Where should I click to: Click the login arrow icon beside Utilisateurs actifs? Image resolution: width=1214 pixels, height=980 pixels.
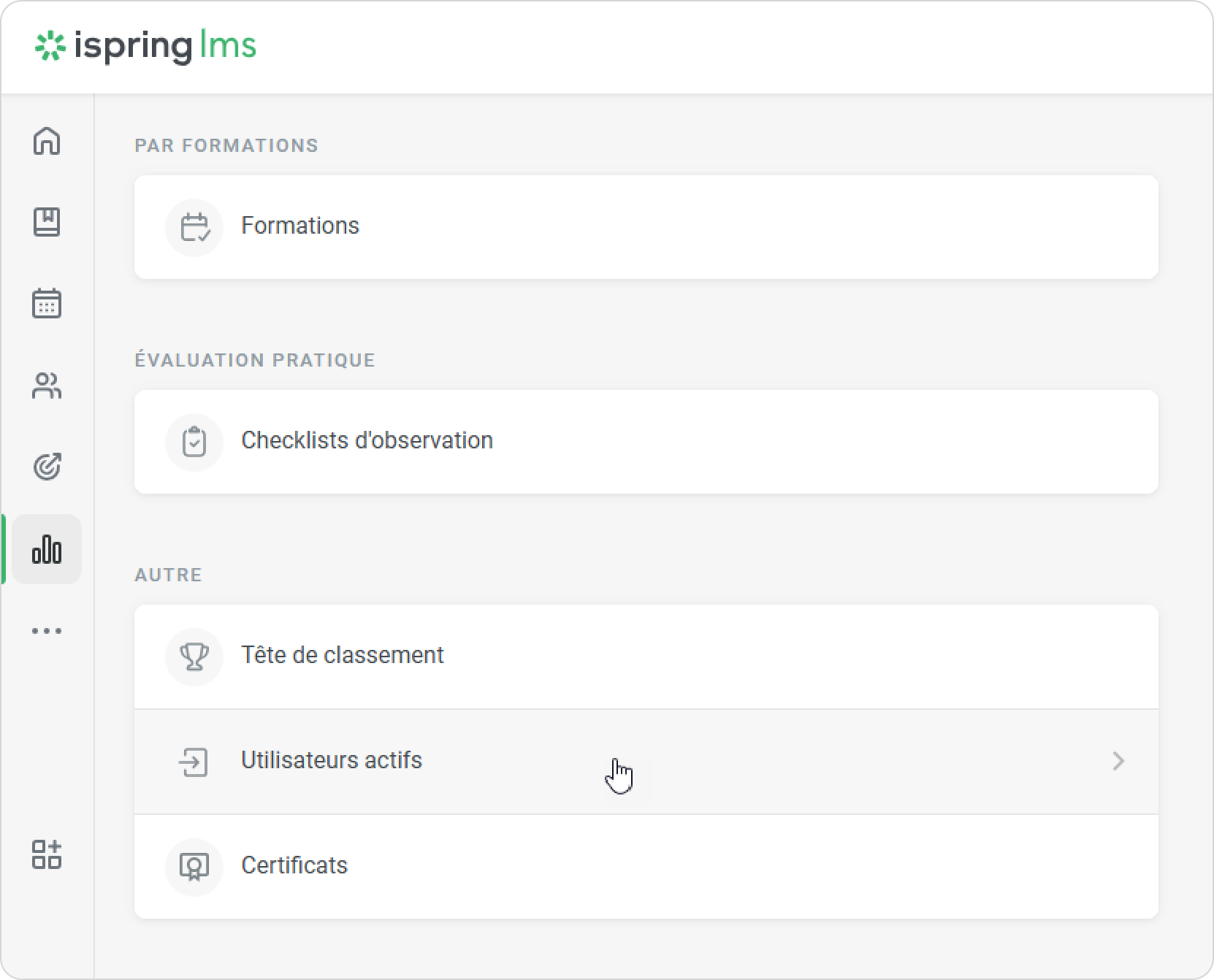click(x=194, y=762)
